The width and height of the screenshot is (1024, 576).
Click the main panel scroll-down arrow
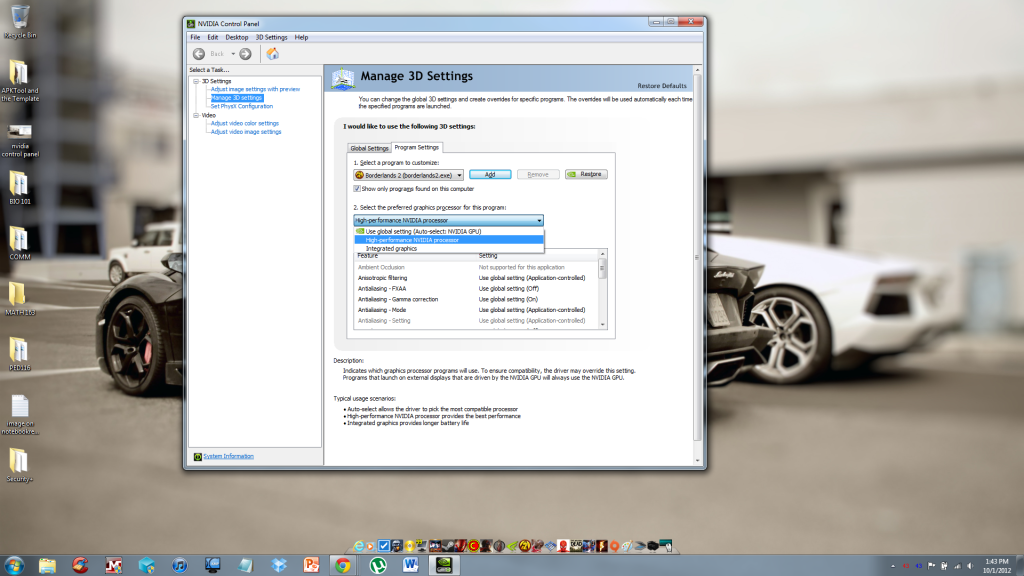(697, 460)
